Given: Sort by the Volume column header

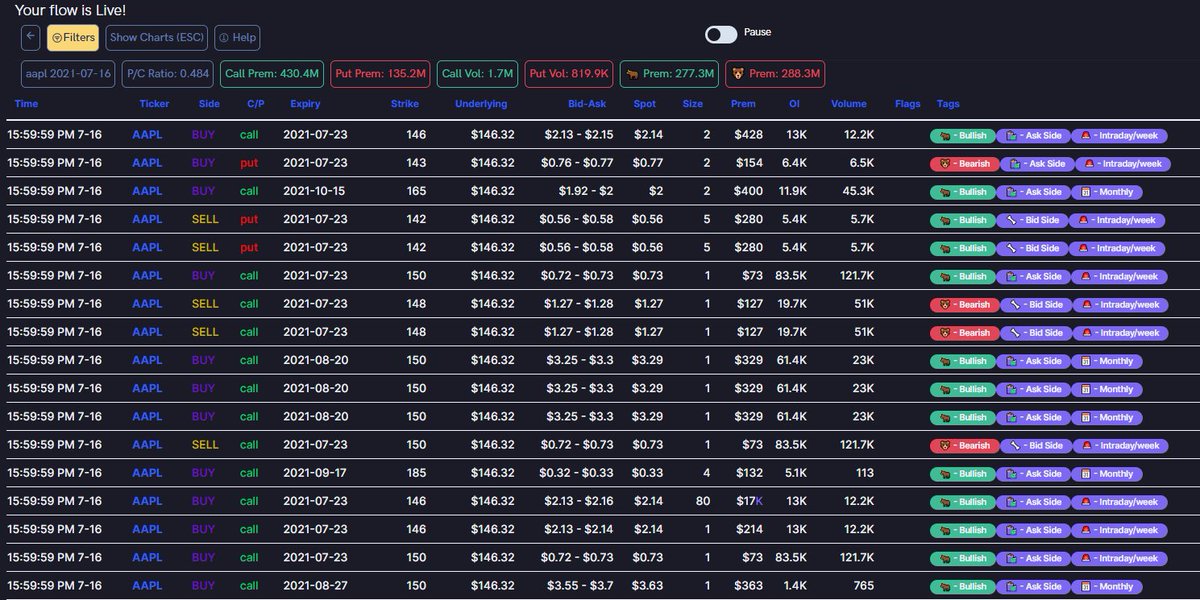Looking at the screenshot, I should [849, 103].
